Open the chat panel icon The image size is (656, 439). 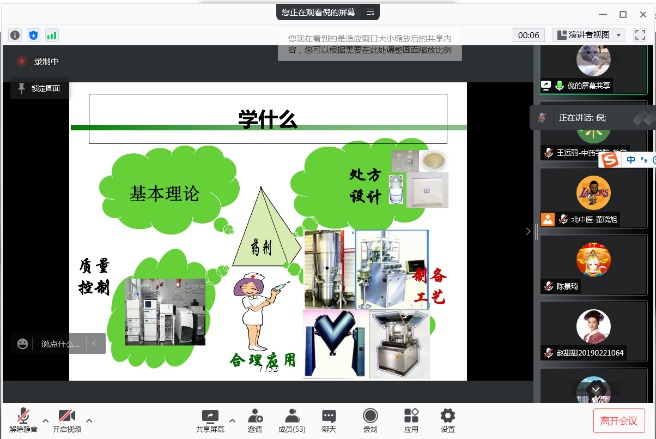point(328,417)
